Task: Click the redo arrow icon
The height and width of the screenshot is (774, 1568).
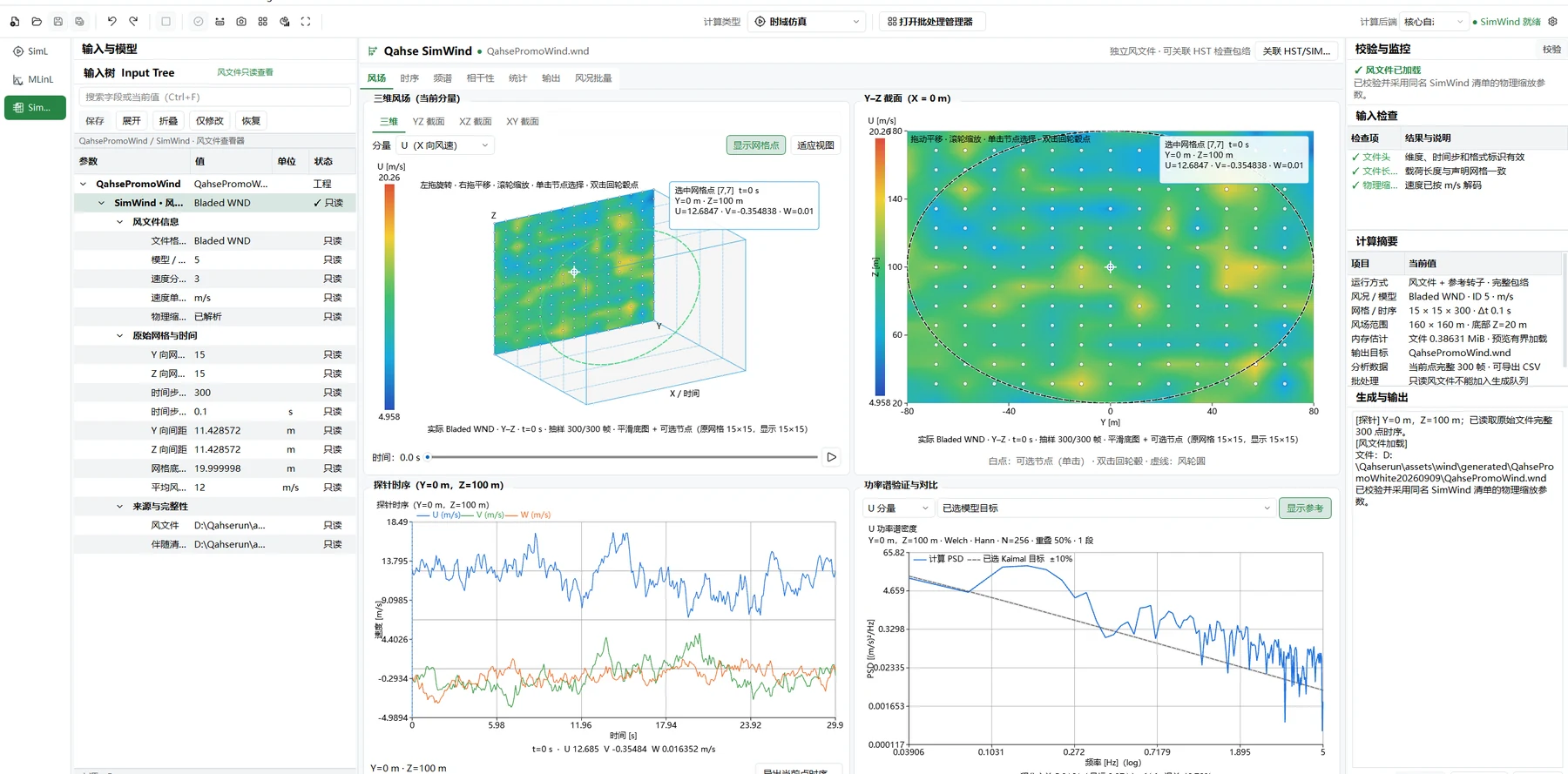Action: tap(133, 22)
